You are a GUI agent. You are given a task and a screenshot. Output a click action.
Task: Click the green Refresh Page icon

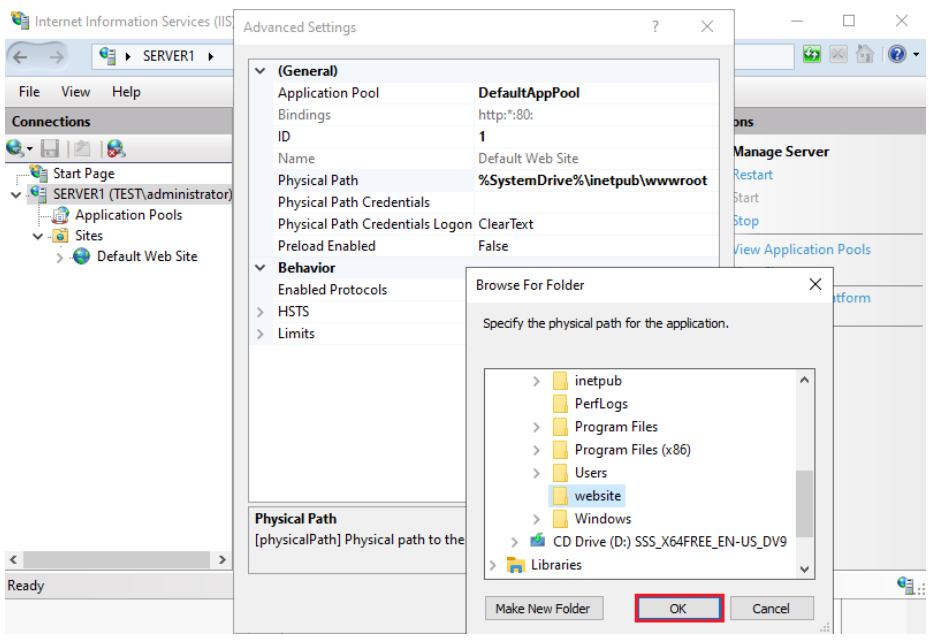point(812,55)
